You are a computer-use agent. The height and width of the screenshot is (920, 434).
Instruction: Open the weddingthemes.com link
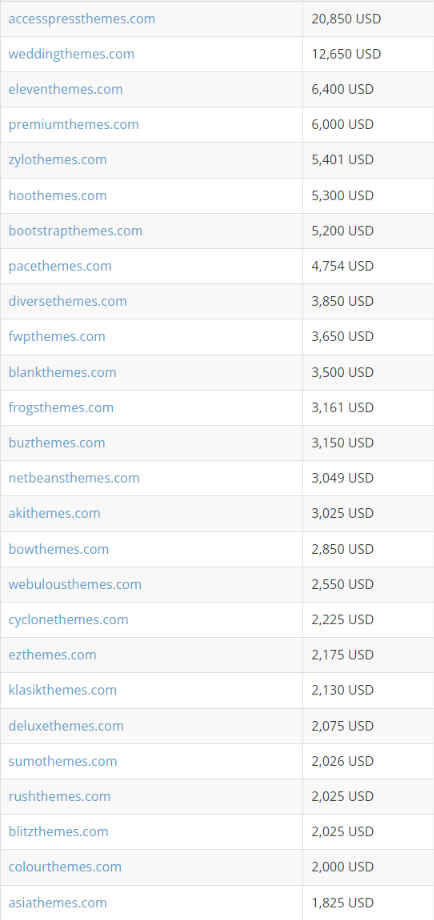click(71, 54)
